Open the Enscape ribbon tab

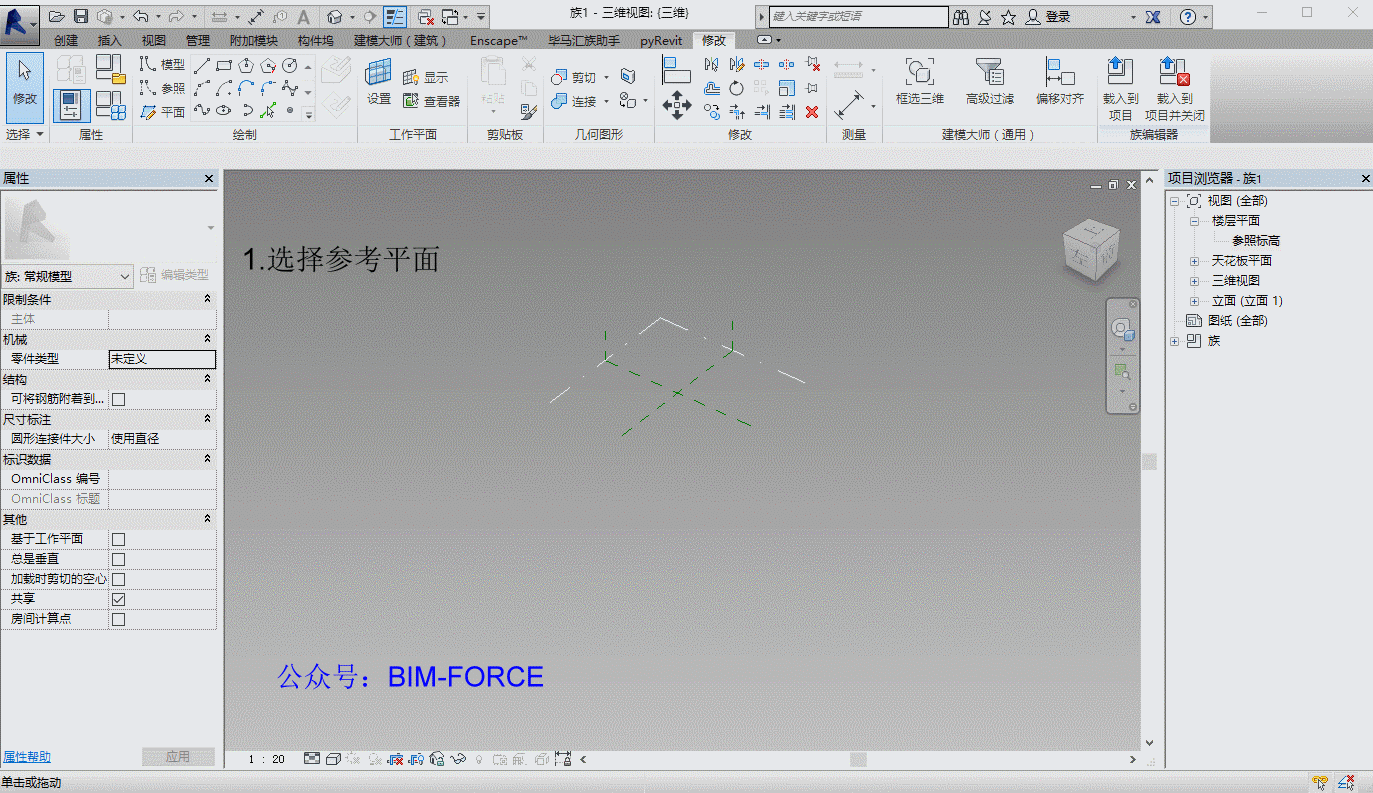pyautogui.click(x=498, y=41)
